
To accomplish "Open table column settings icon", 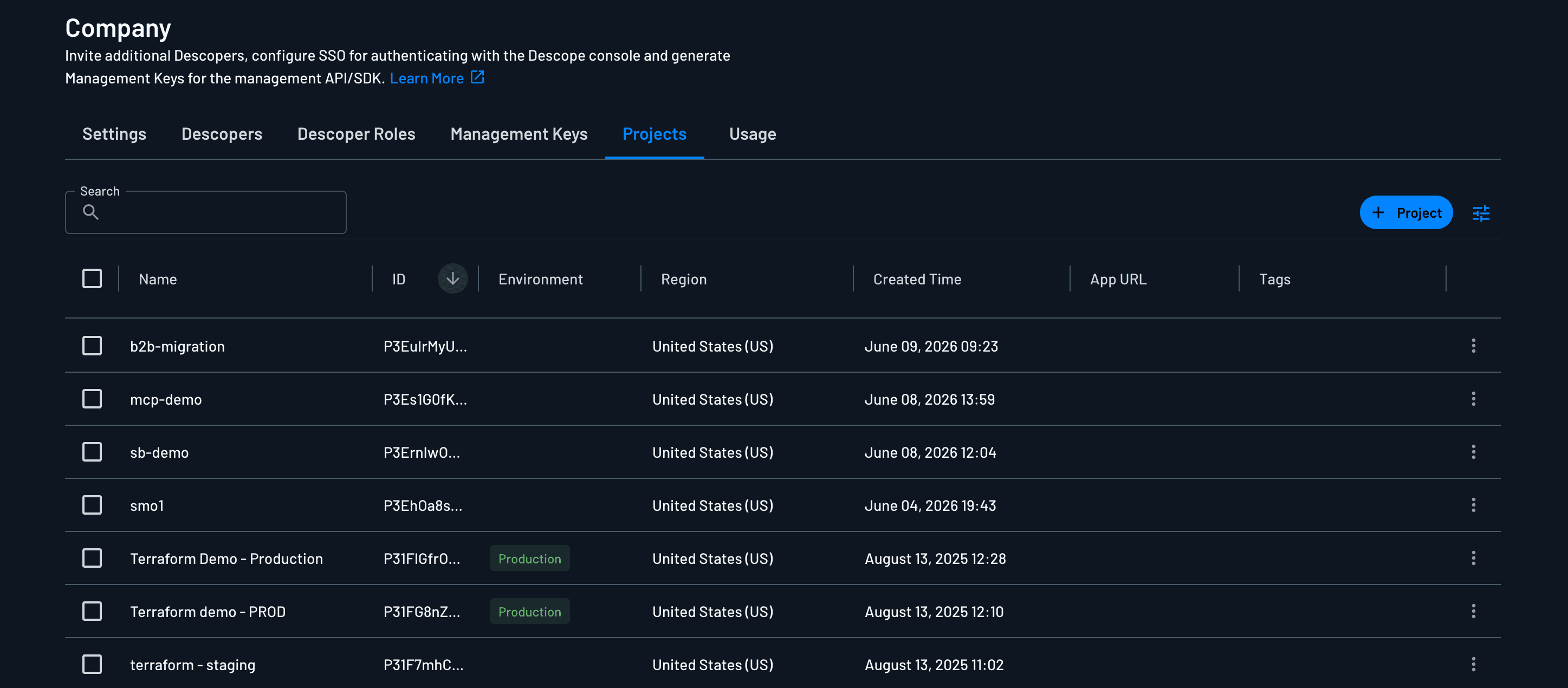I will (1481, 213).
